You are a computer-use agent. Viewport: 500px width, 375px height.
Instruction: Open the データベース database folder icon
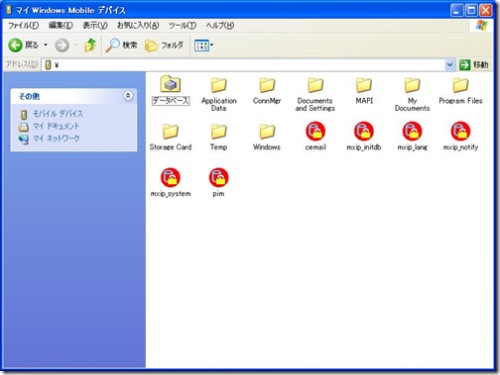(x=171, y=84)
